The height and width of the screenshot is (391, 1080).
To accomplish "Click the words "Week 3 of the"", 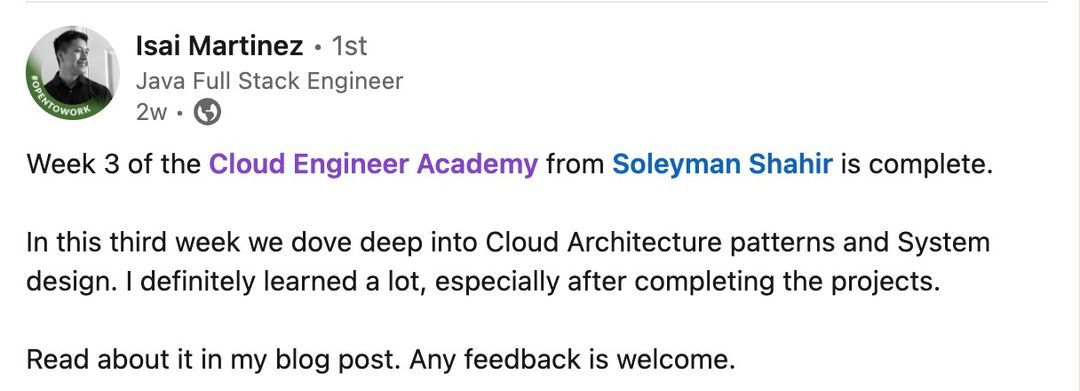I will [x=114, y=165].
